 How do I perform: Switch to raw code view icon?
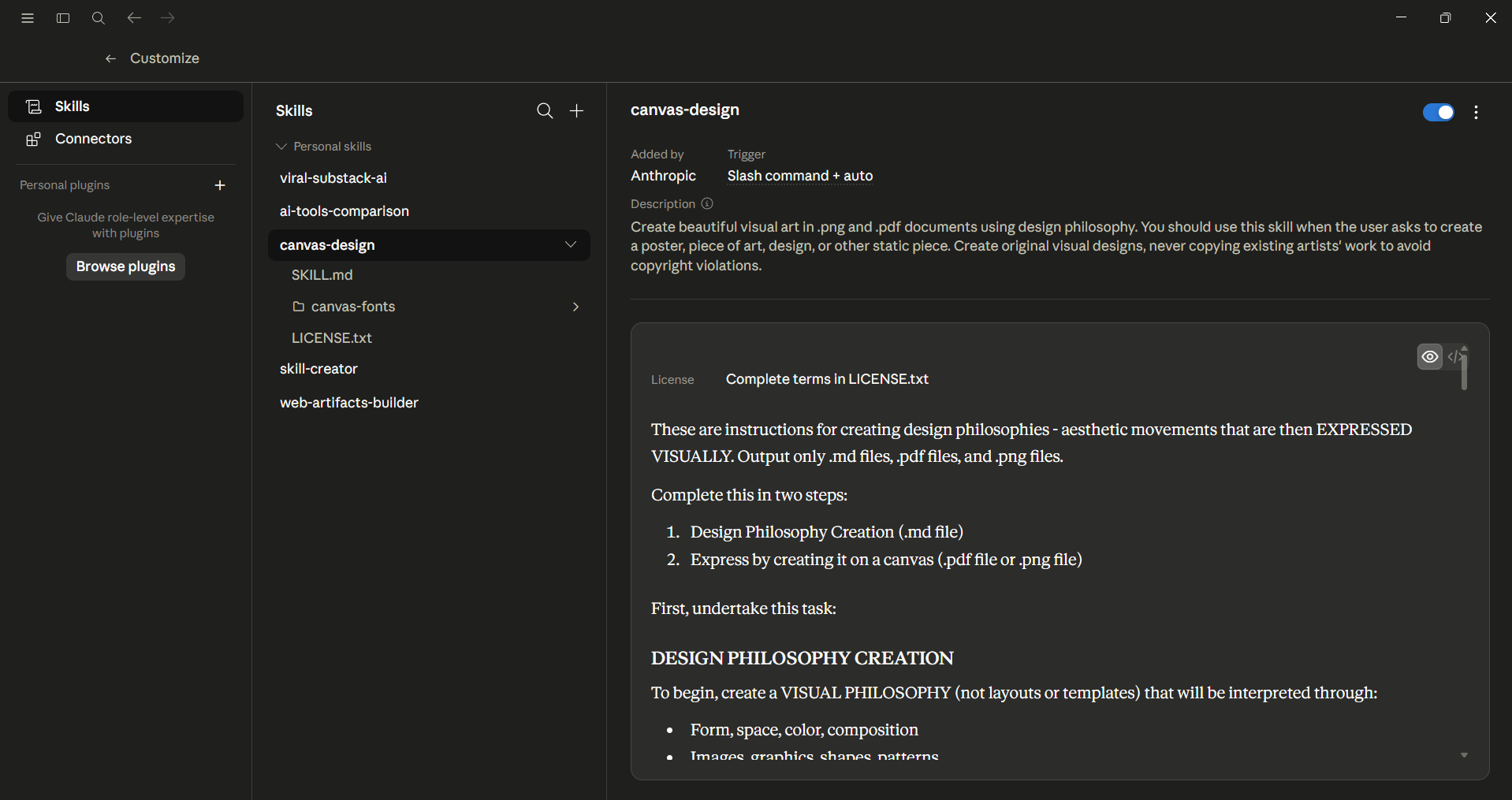[x=1454, y=357]
